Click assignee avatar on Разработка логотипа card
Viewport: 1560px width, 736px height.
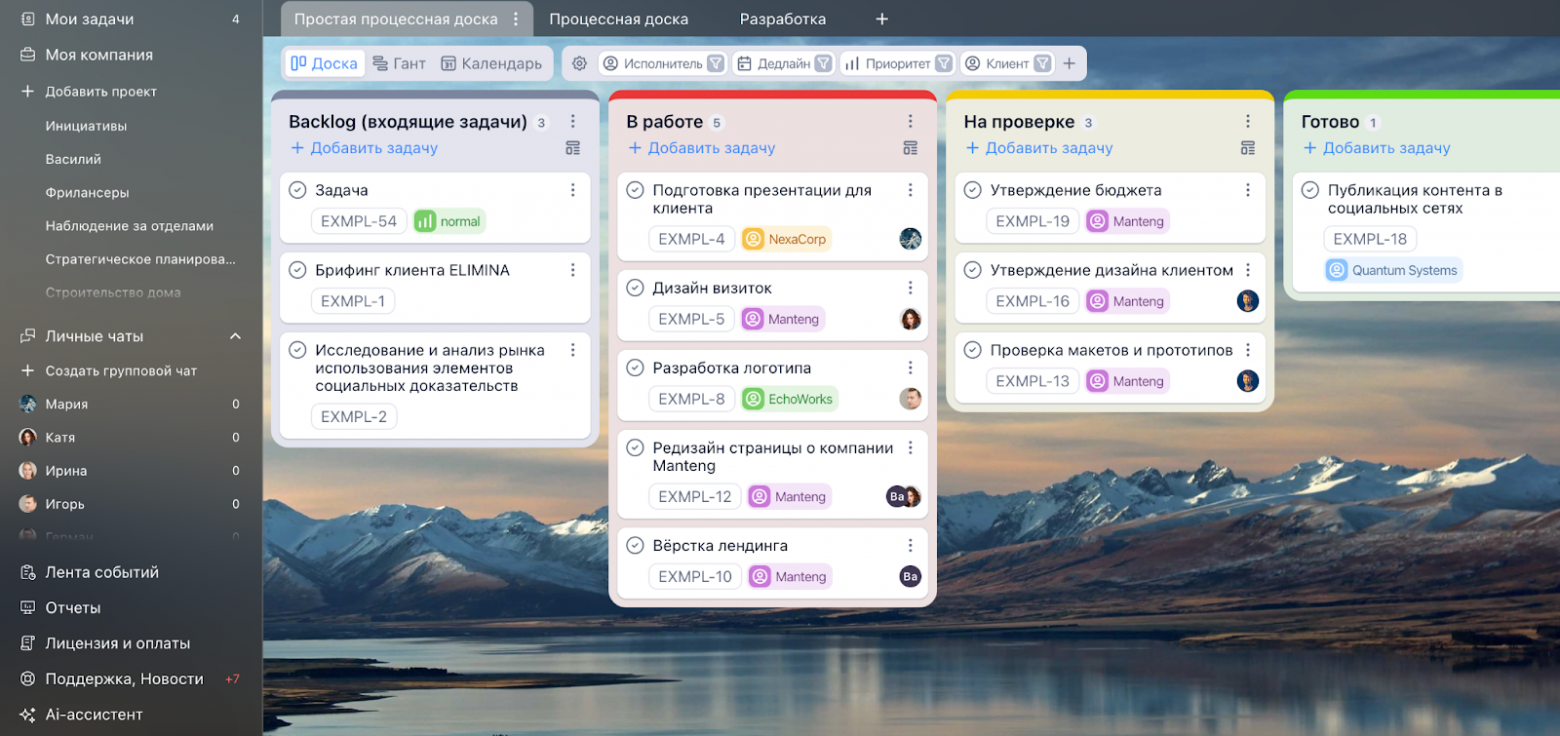click(x=910, y=399)
